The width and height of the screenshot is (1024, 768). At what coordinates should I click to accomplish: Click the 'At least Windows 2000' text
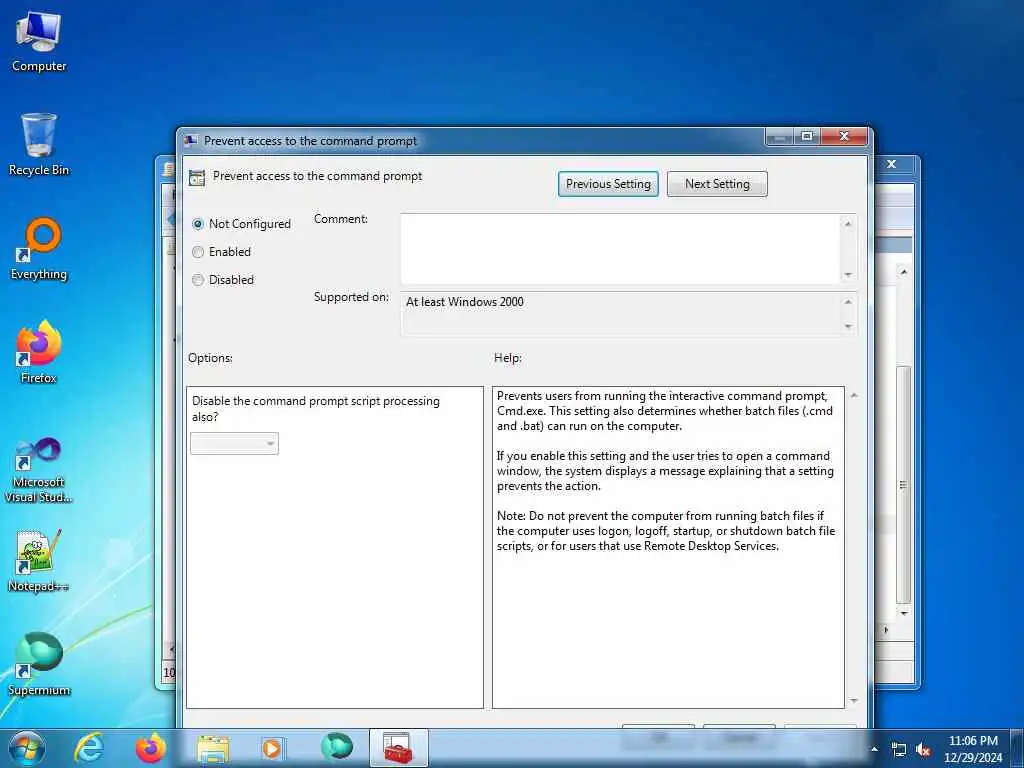[464, 302]
